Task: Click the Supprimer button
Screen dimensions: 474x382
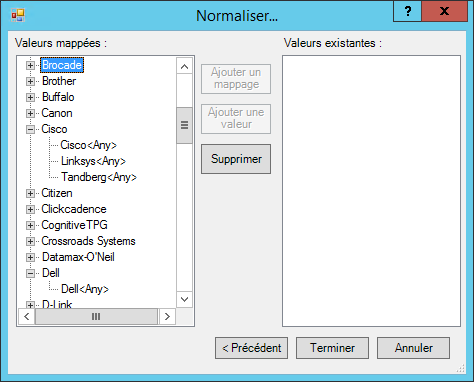Action: [x=236, y=159]
